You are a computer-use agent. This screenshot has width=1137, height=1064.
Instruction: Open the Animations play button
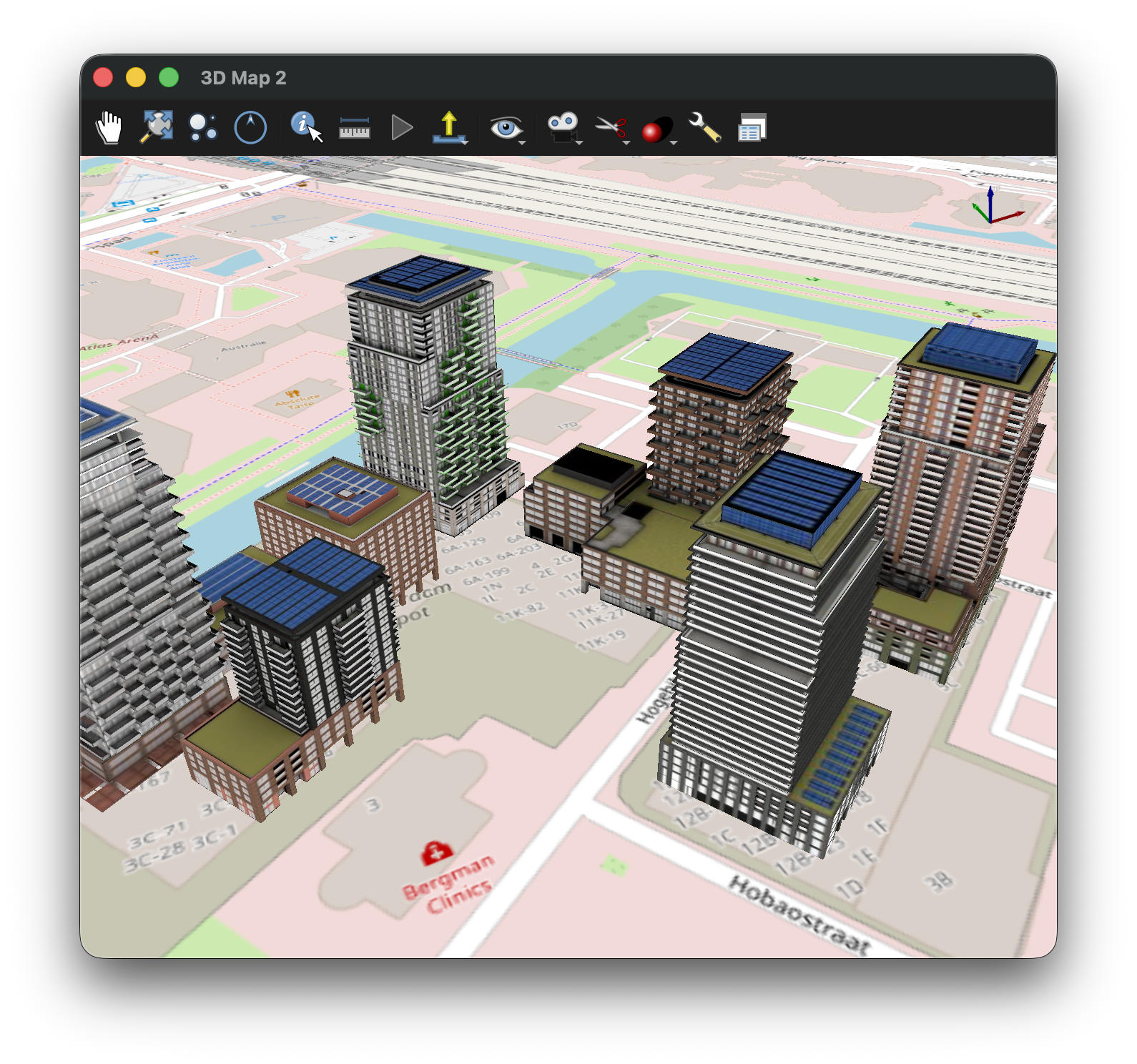pos(402,128)
